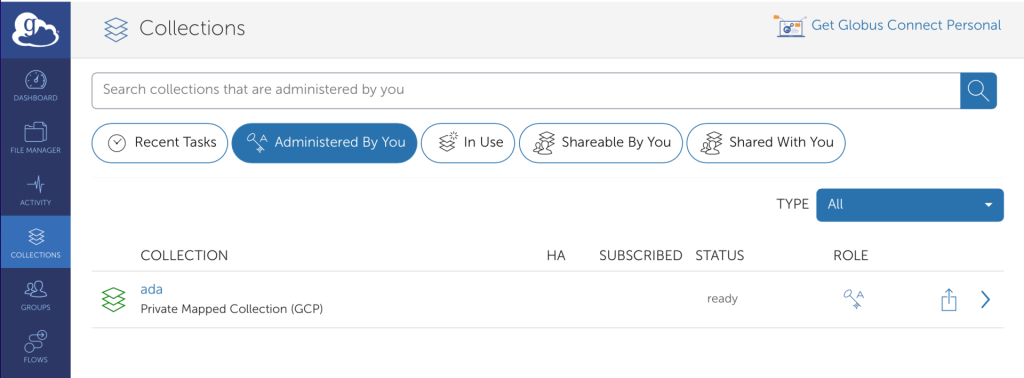This screenshot has height=378, width=1024.
Task: Go to Activity in the sidebar
Action: point(35,190)
